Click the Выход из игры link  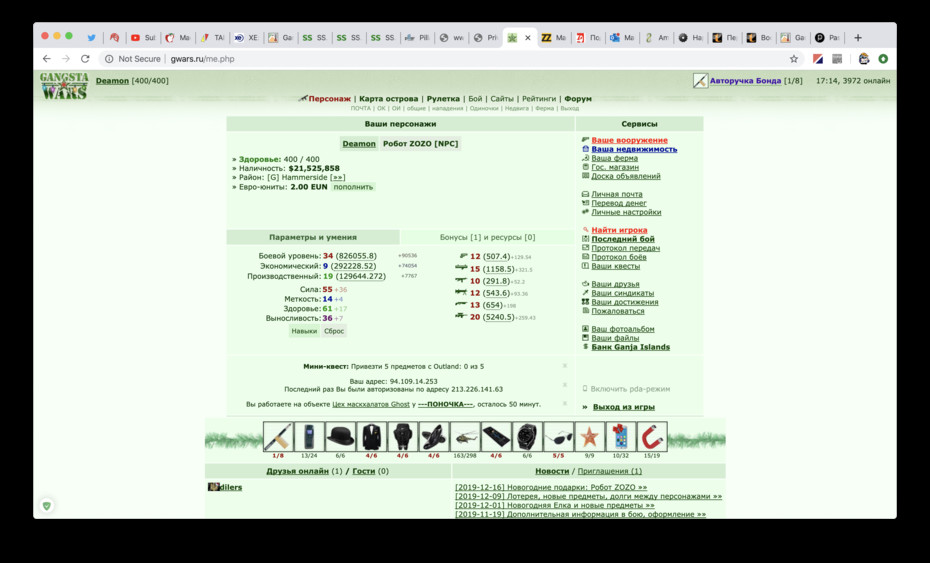tap(624, 406)
